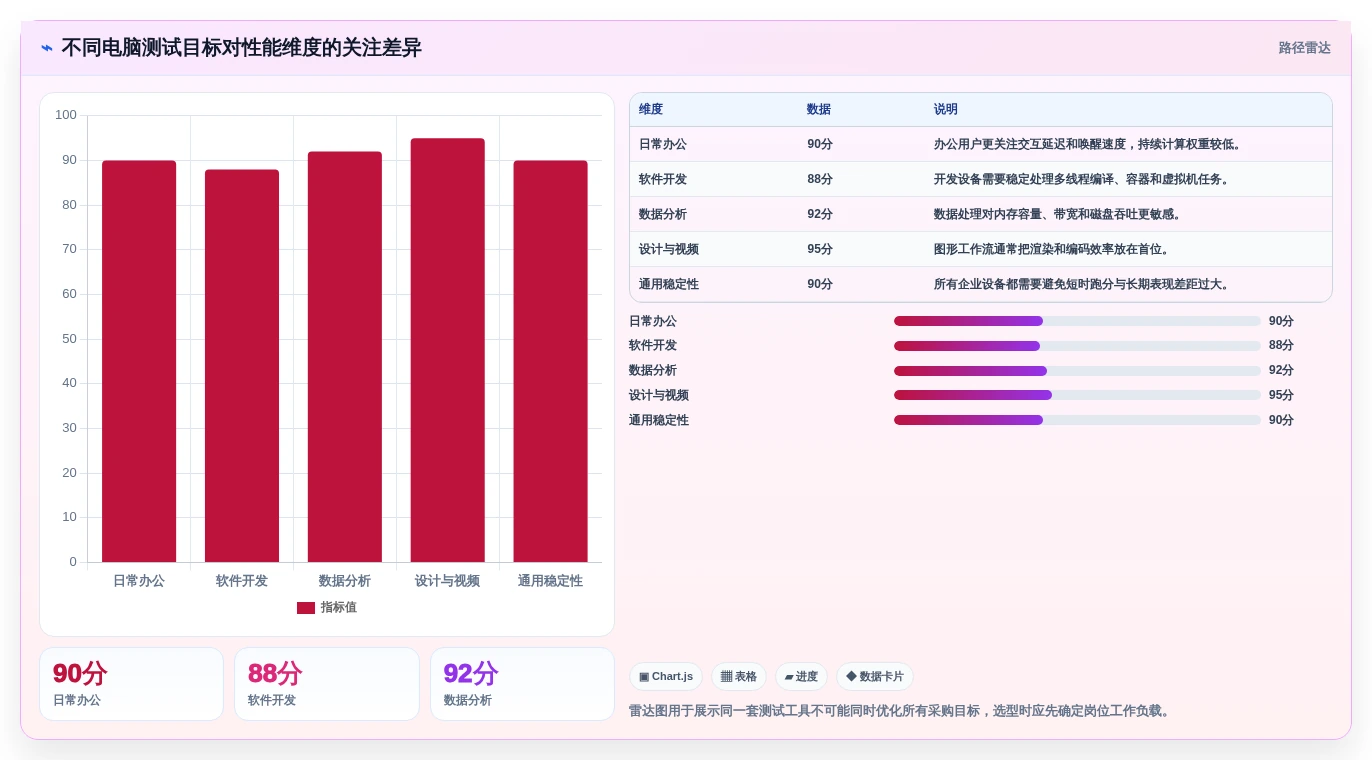The height and width of the screenshot is (760, 1372).
Task: Click the footer note about 雷达图
Action: click(x=901, y=711)
